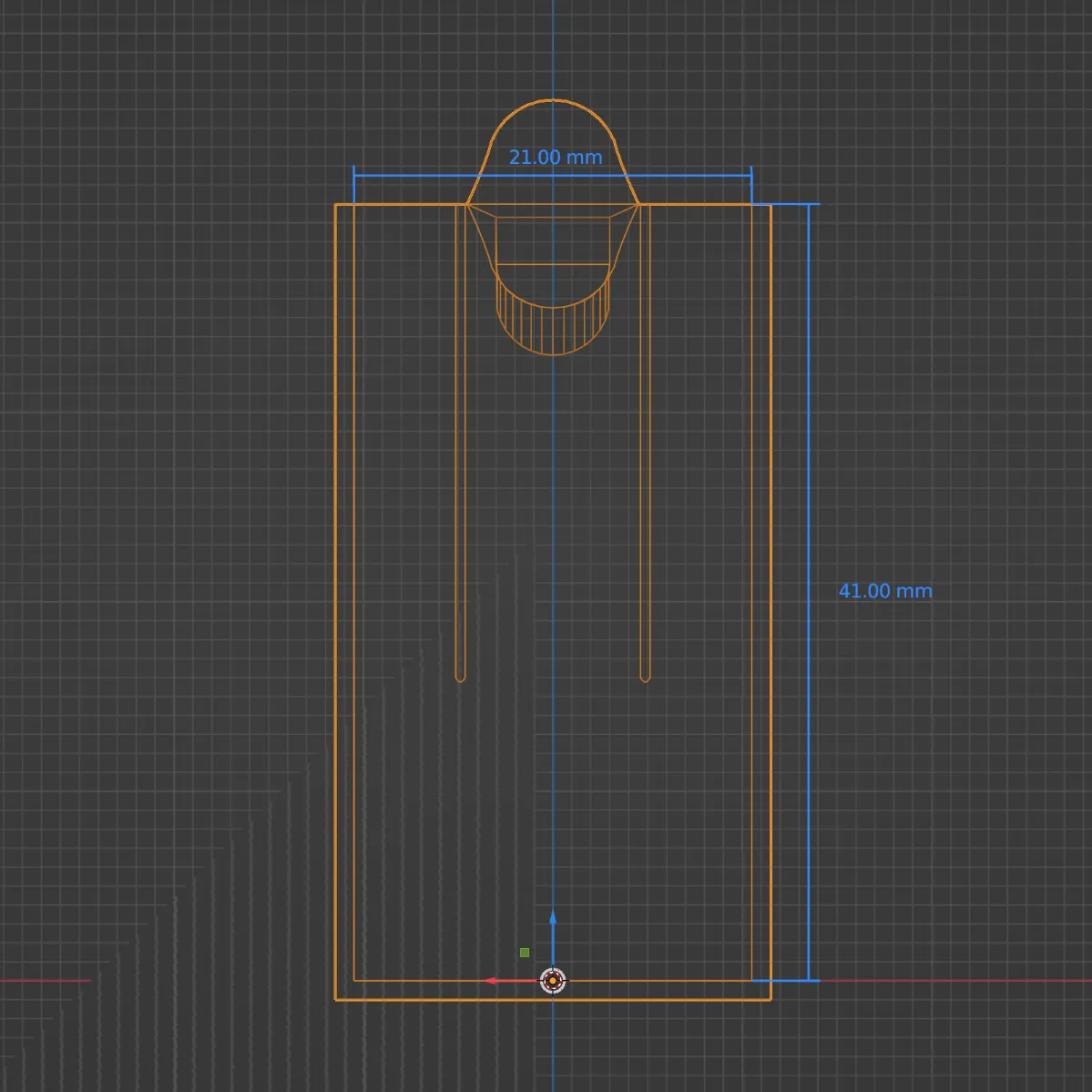Click the green plane handle square of gizmo
This screenshot has width=1092, height=1092.
[525, 953]
